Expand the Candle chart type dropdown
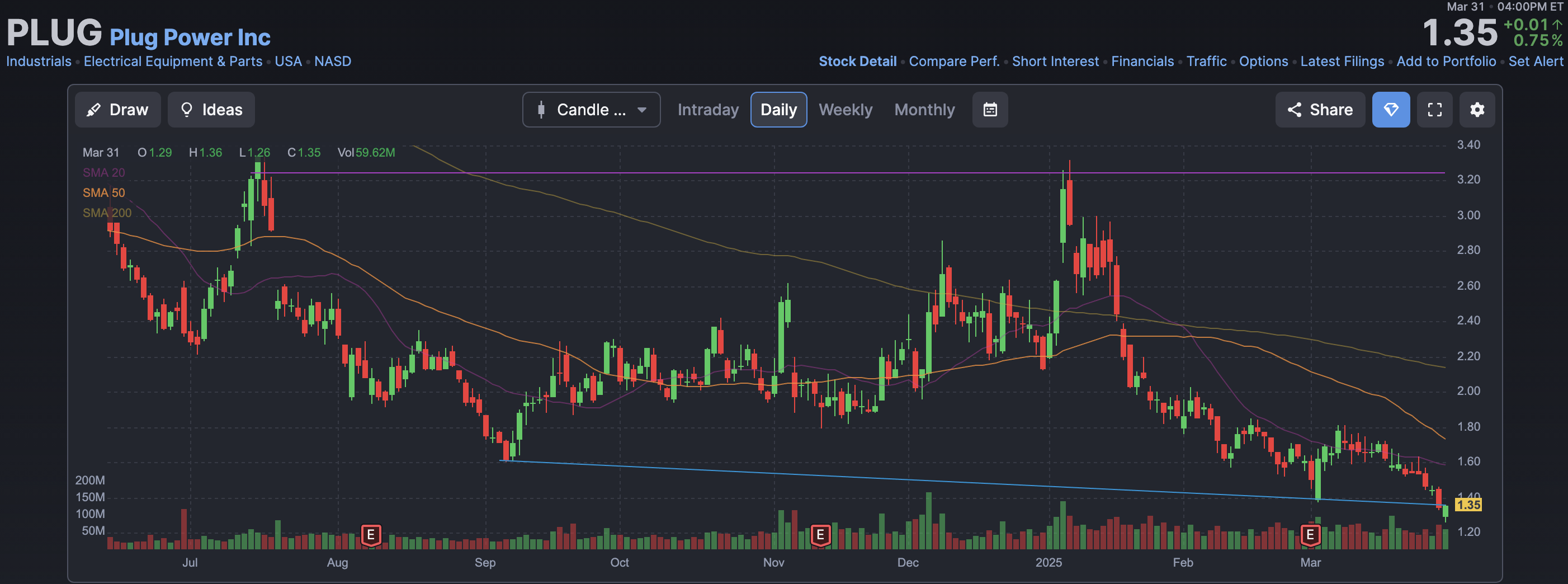The height and width of the screenshot is (584, 1568). 591,110
